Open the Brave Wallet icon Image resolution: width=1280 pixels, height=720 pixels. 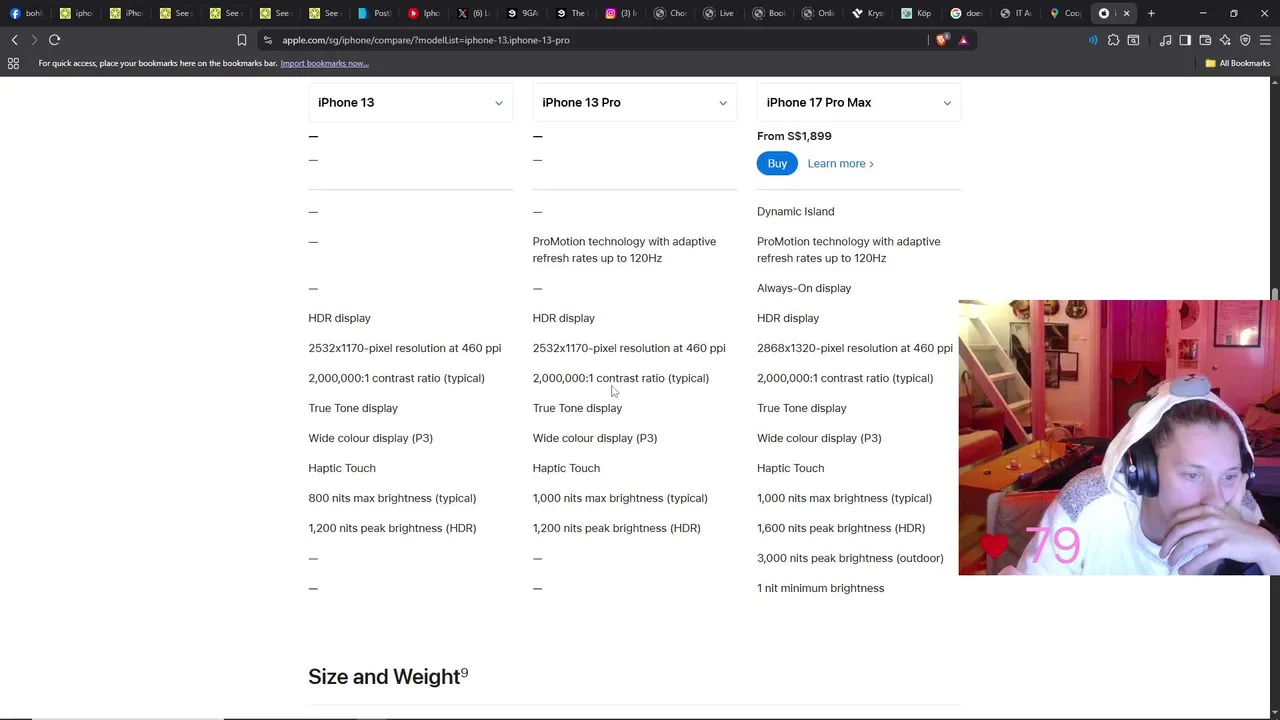(1205, 40)
